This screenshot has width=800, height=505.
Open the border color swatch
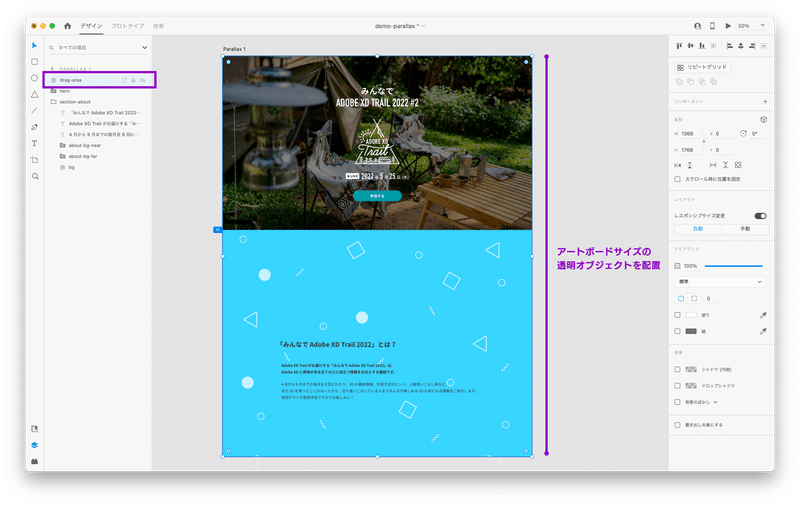coord(691,332)
